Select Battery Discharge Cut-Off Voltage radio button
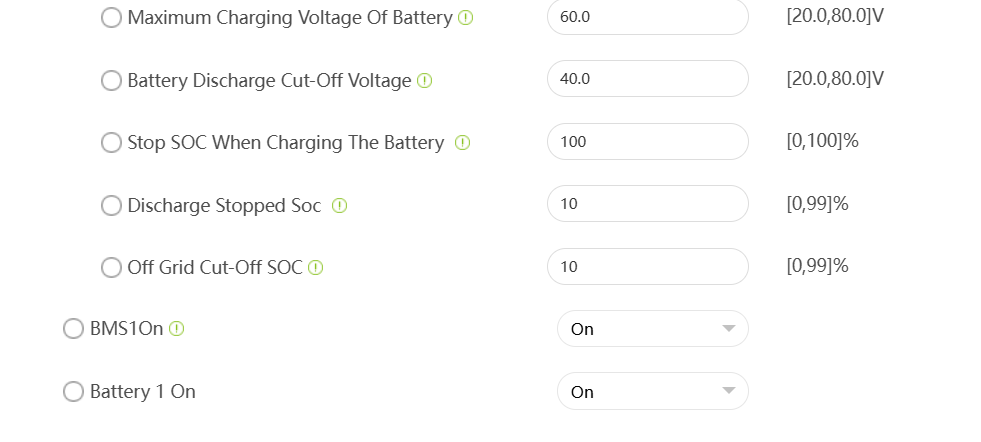 (111, 81)
